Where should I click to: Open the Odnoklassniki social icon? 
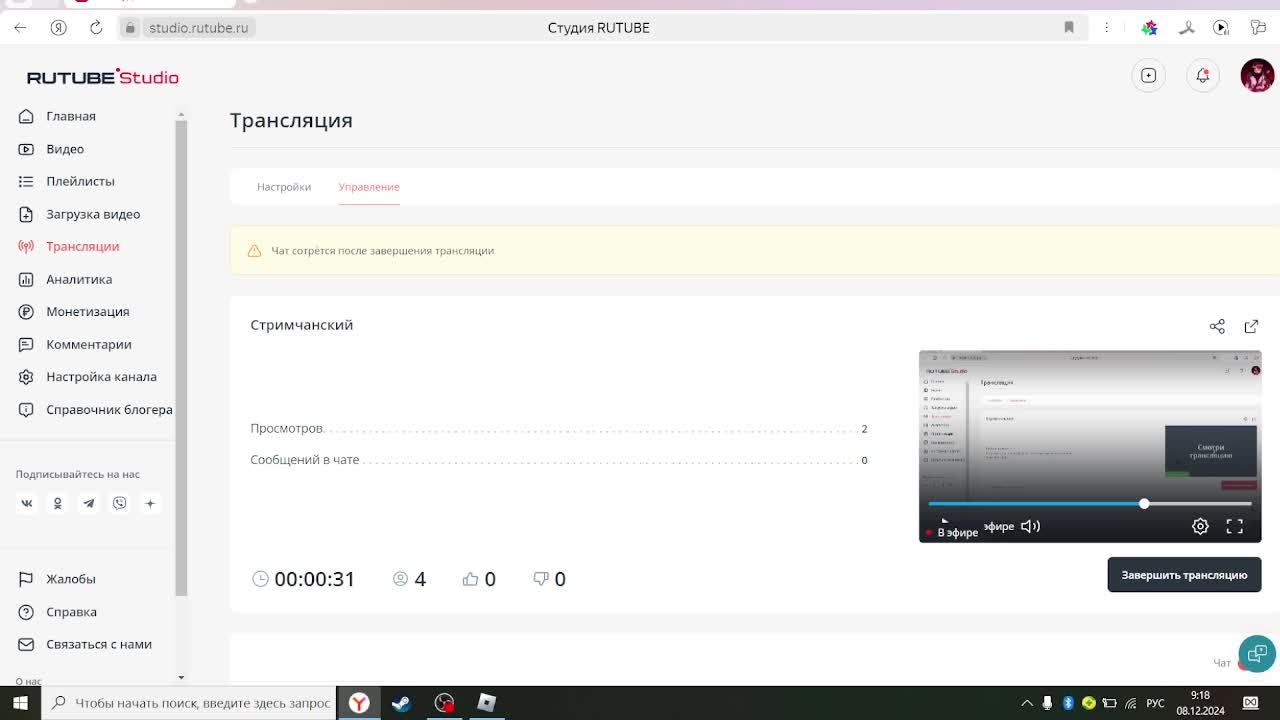pos(58,503)
